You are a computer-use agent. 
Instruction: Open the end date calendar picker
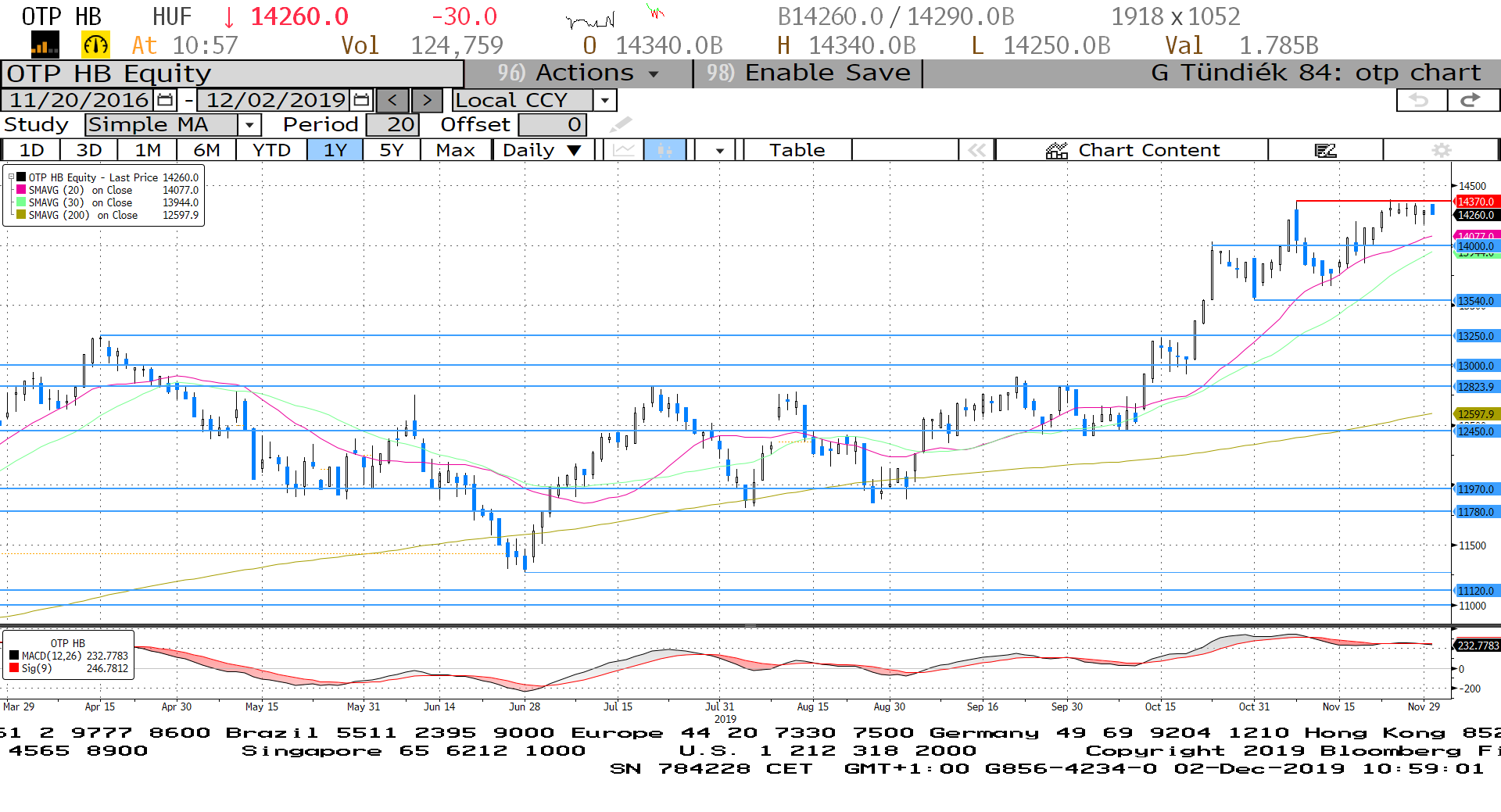click(361, 100)
